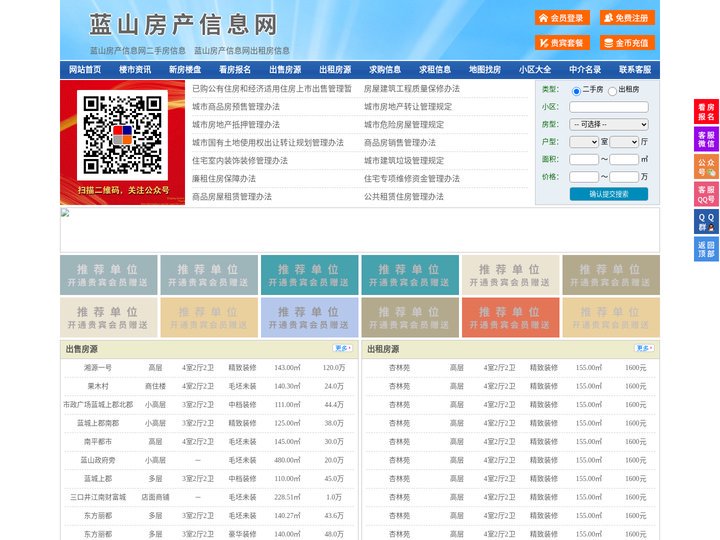Screen dimensions: 720x540
Task: Open the 中介名录 menu item
Action: (585, 70)
